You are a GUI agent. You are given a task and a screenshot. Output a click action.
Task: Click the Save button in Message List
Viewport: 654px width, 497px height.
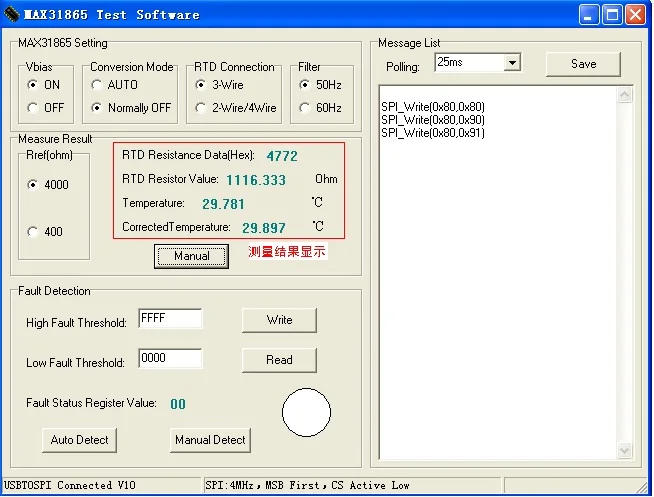point(583,64)
